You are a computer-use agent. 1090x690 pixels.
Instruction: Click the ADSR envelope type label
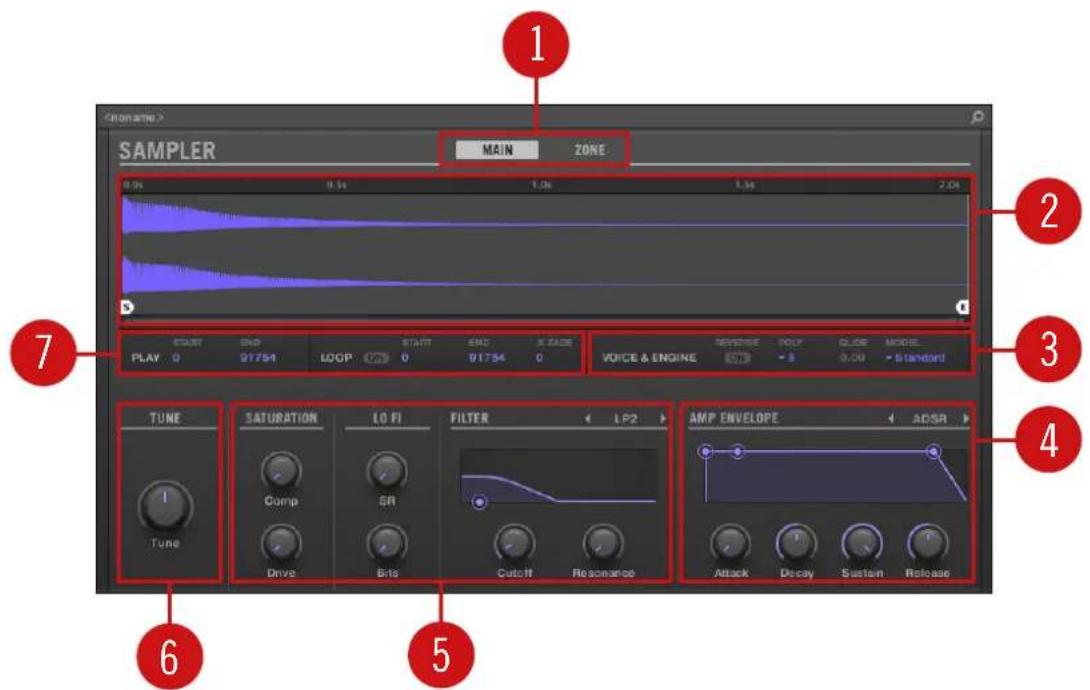pos(929,418)
